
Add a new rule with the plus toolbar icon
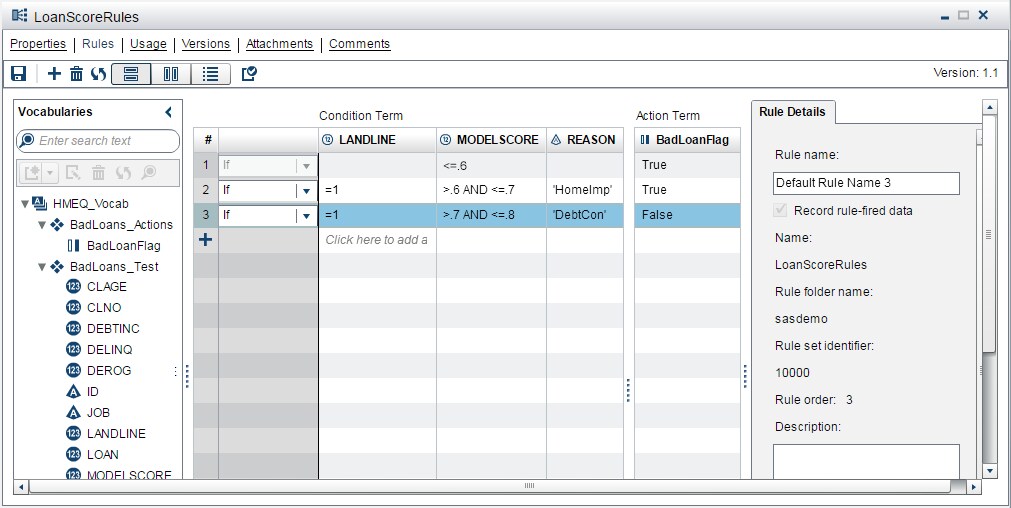click(x=54, y=73)
